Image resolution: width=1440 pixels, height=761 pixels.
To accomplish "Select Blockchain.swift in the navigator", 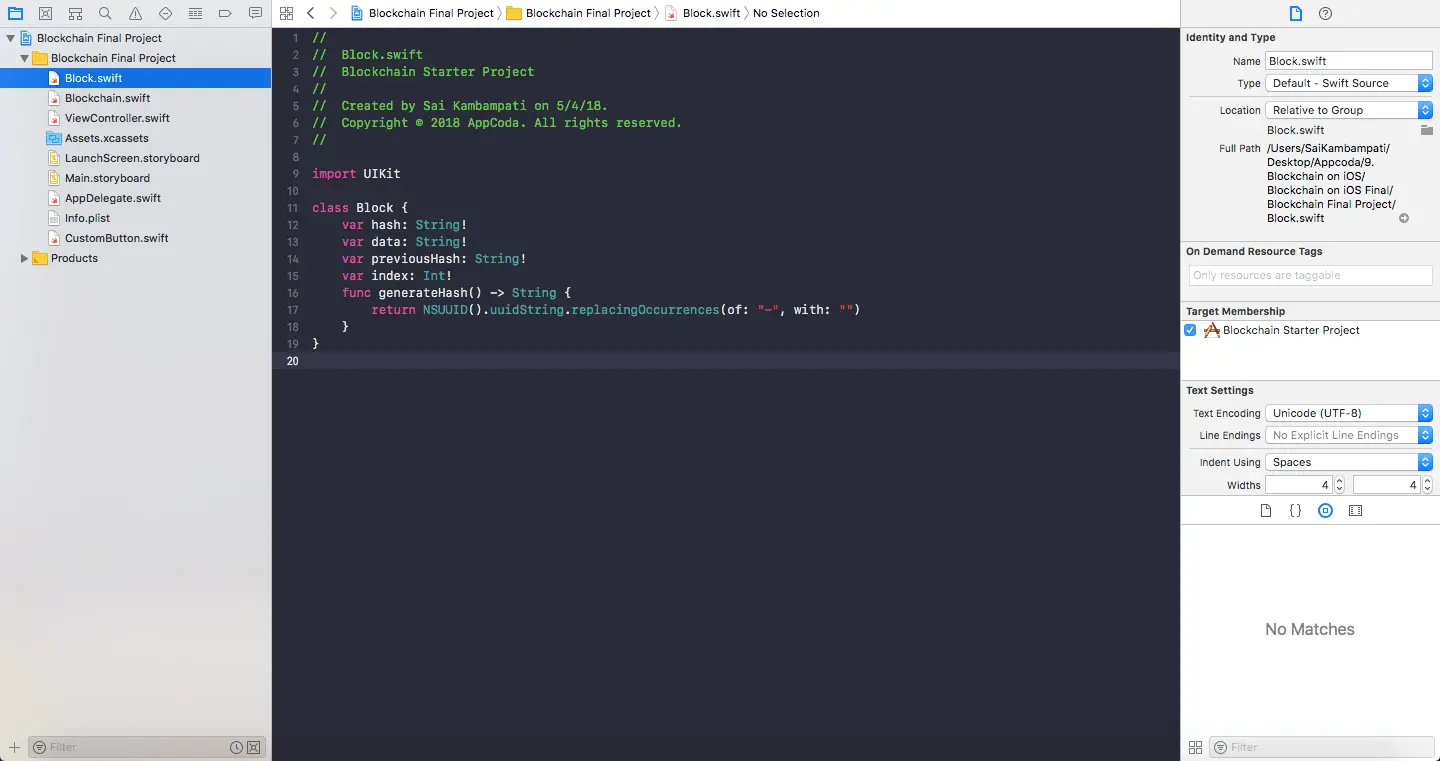I will pyautogui.click(x=107, y=98).
